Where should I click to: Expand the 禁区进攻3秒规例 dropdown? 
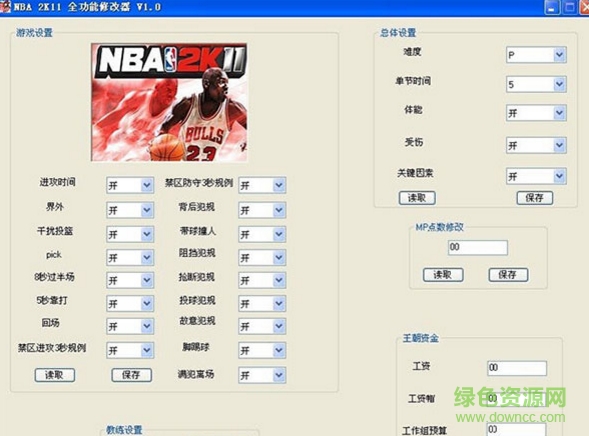130,350
